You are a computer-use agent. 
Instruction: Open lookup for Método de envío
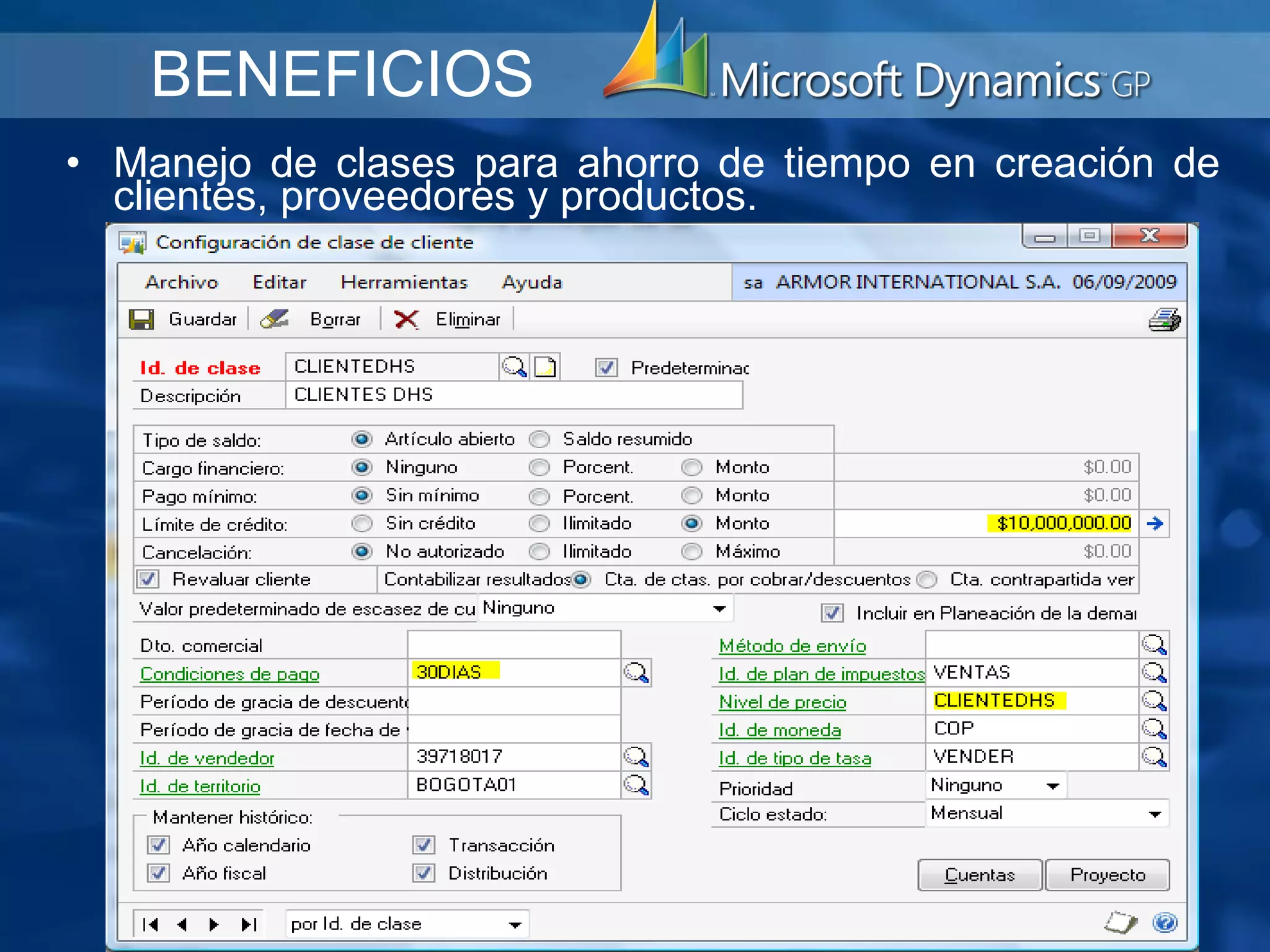coord(1154,645)
